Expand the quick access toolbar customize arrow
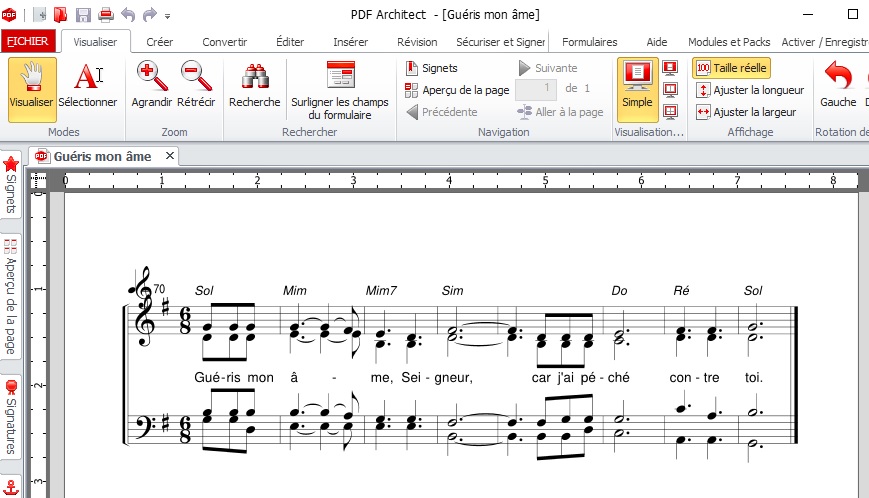 click(x=167, y=17)
